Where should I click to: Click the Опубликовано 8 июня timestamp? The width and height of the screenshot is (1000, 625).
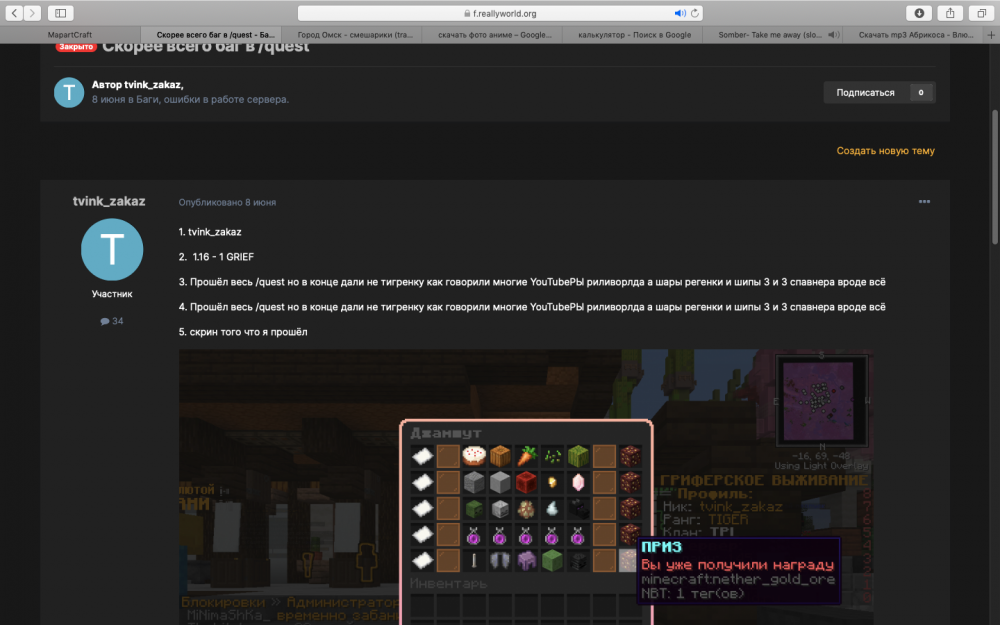[227, 202]
